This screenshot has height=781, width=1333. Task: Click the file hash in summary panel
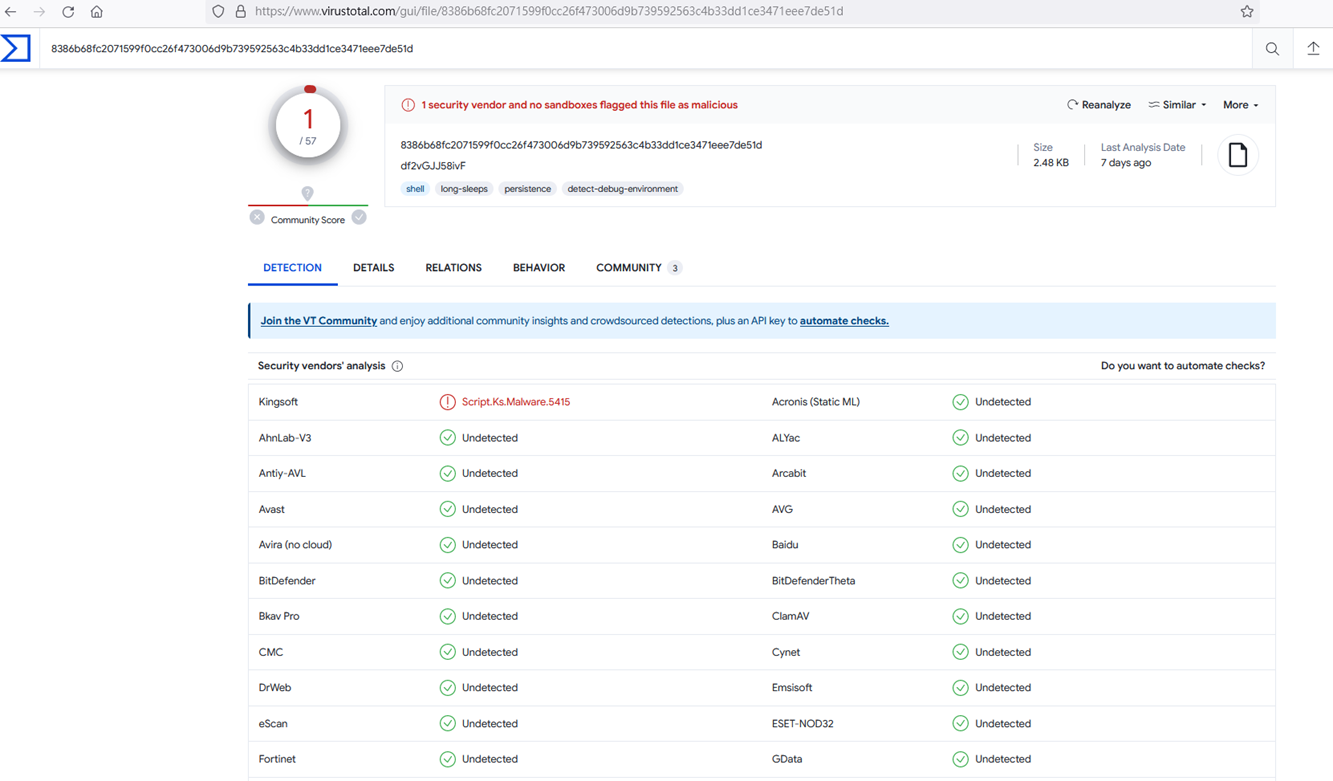click(581, 145)
